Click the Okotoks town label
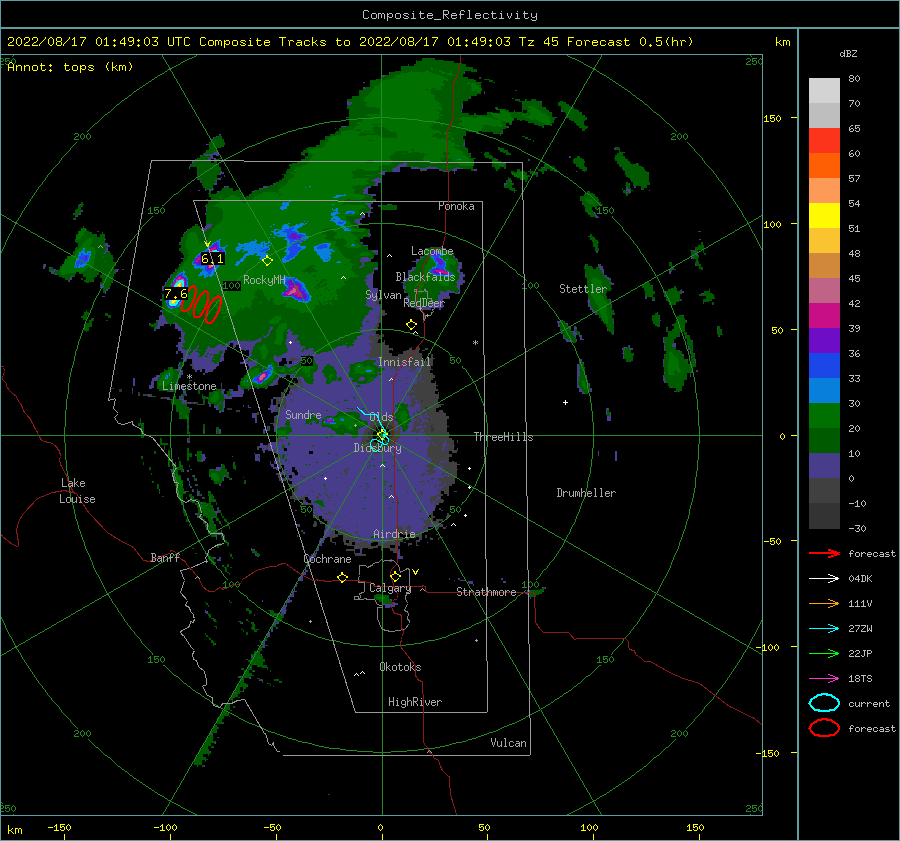 point(400,667)
